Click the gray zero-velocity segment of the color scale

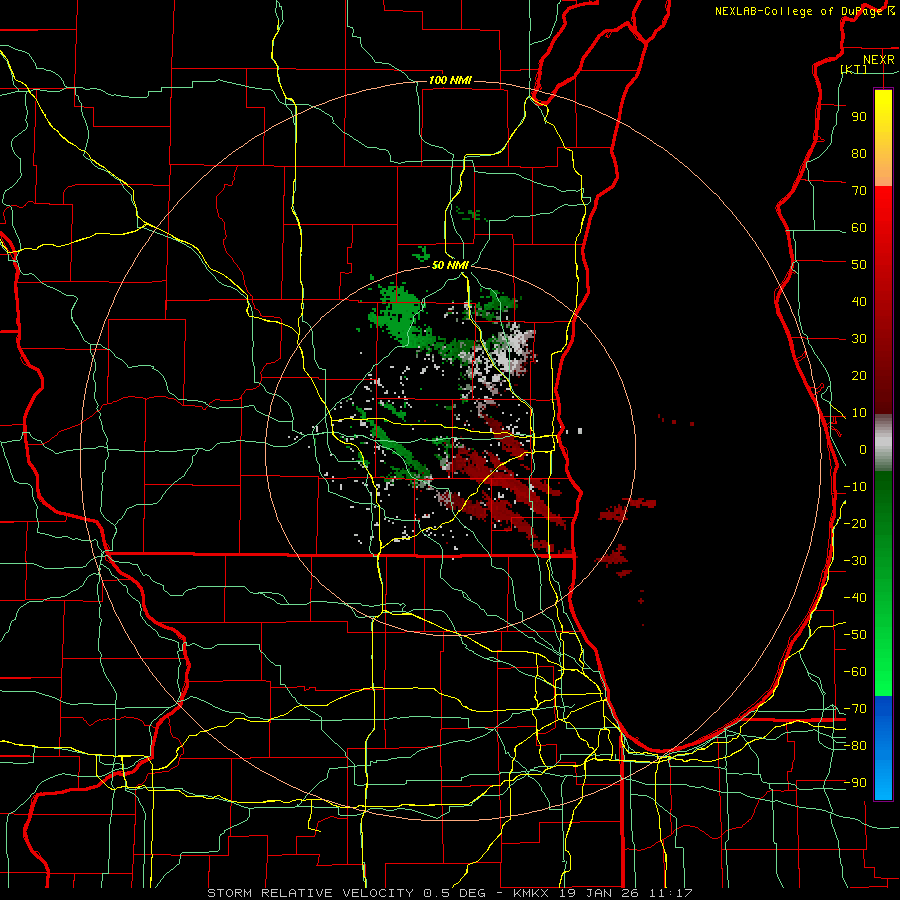coord(883,443)
